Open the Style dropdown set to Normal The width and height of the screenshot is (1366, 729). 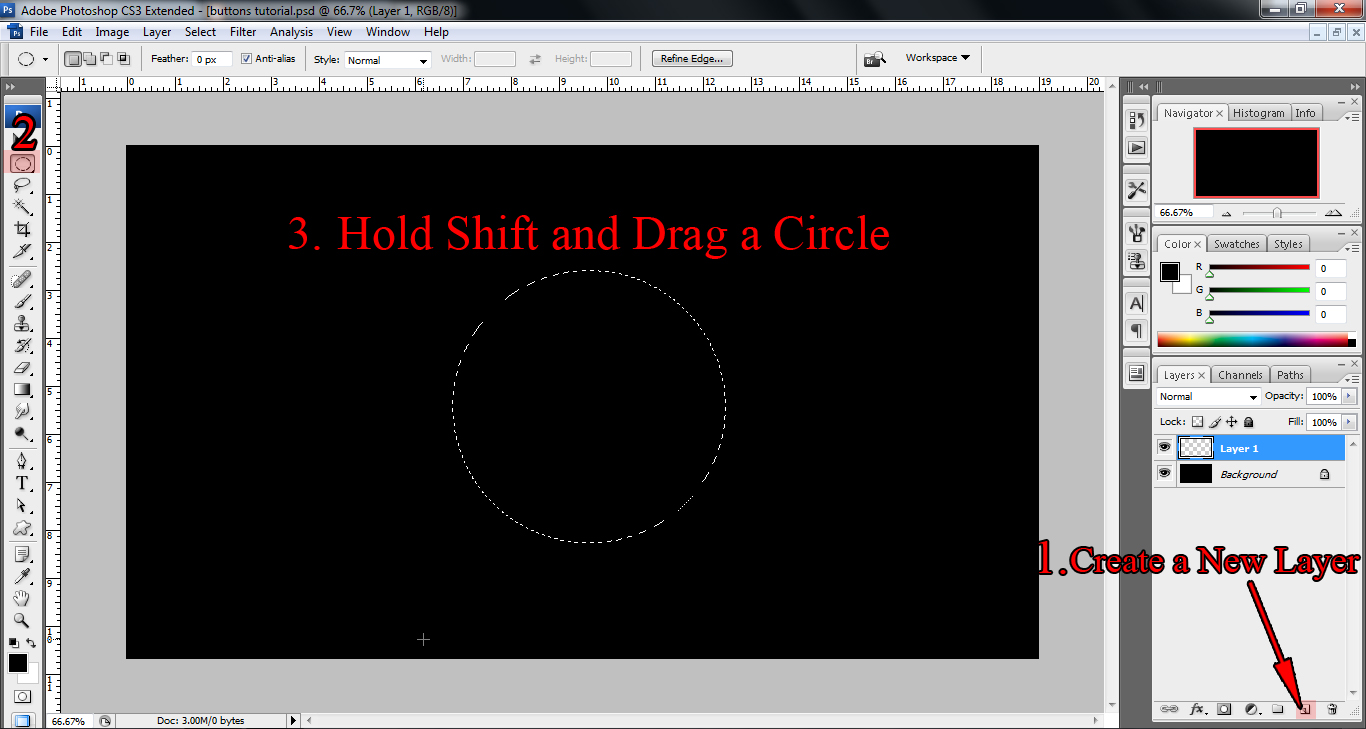coord(387,60)
